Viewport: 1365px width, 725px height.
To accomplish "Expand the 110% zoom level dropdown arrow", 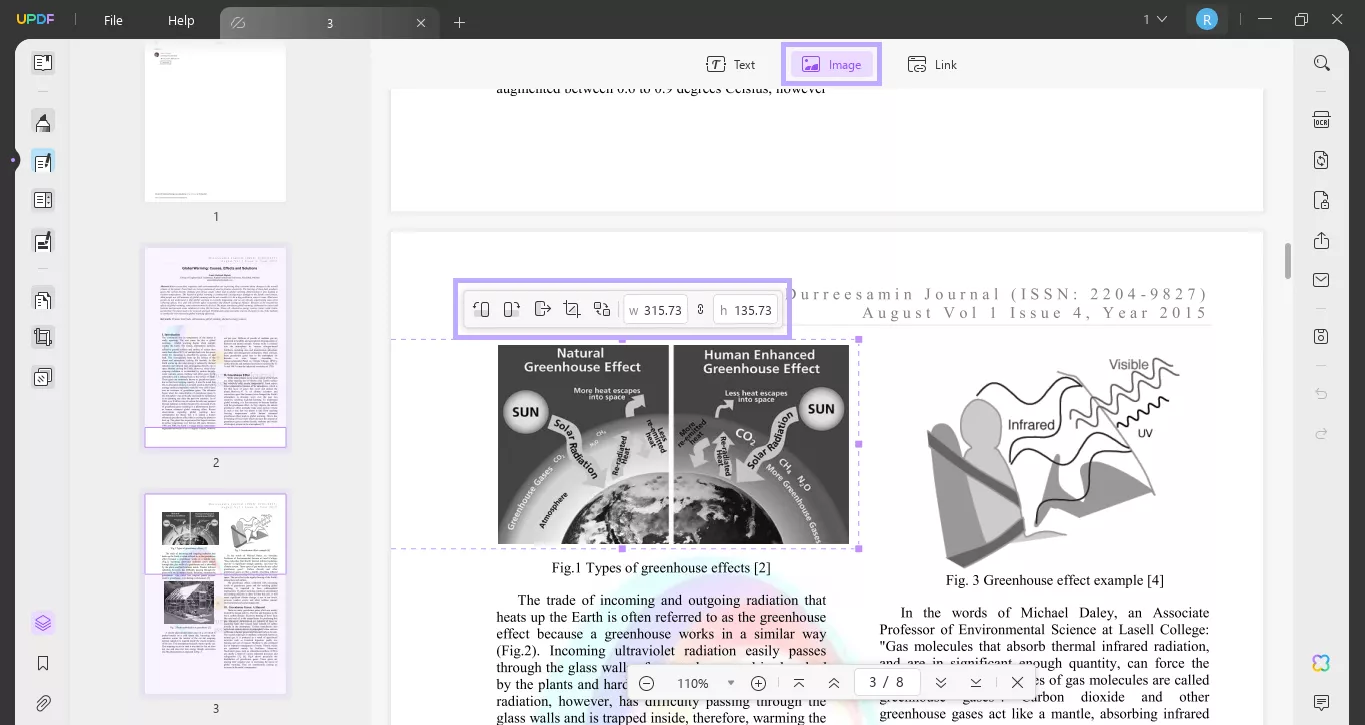I will click(731, 683).
